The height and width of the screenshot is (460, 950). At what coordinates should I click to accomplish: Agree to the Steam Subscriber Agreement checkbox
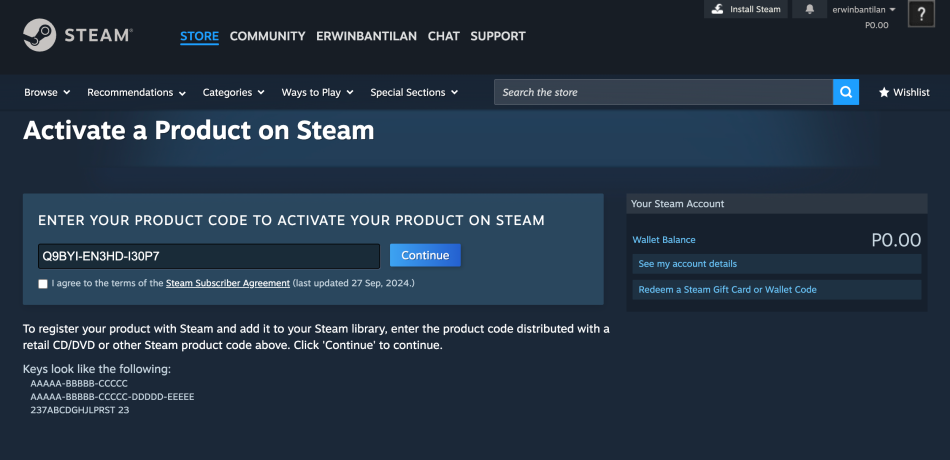click(43, 284)
